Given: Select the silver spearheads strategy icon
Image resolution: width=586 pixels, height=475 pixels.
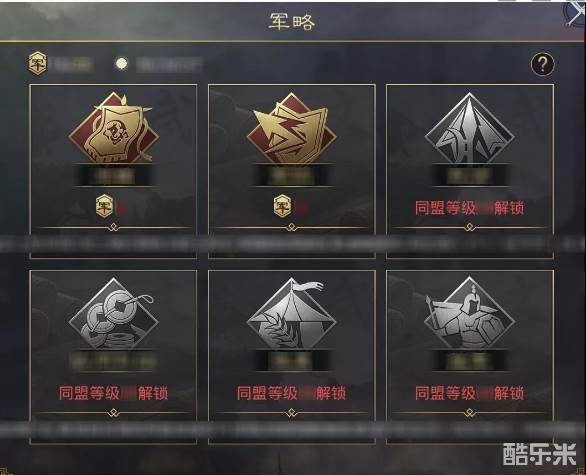Looking at the screenshot, I should [x=470, y=128].
